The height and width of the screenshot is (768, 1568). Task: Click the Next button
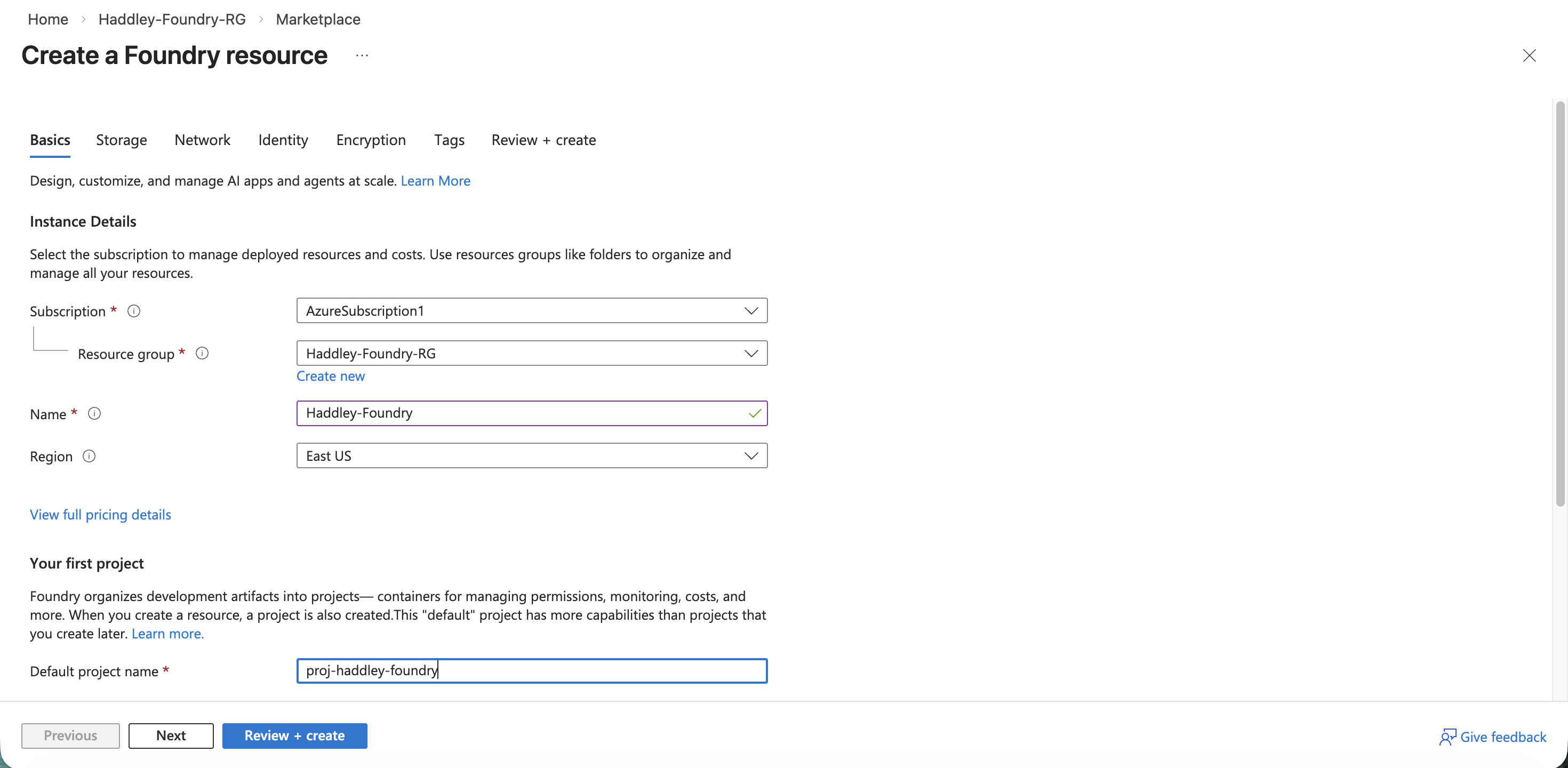(171, 735)
